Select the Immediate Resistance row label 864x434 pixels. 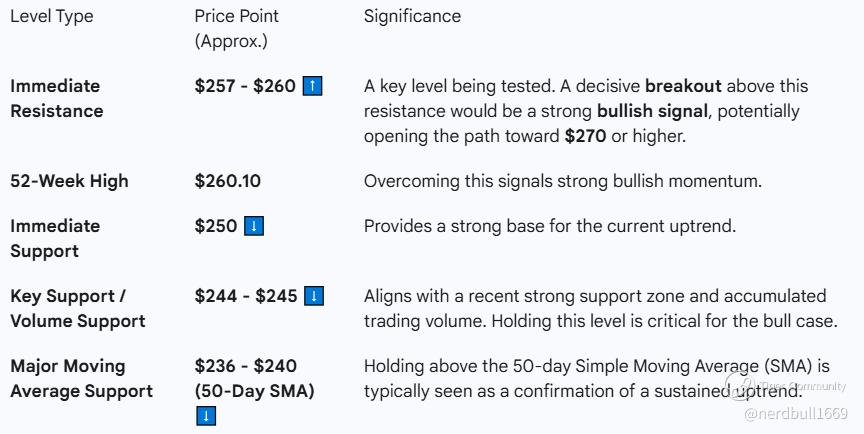coord(56,98)
